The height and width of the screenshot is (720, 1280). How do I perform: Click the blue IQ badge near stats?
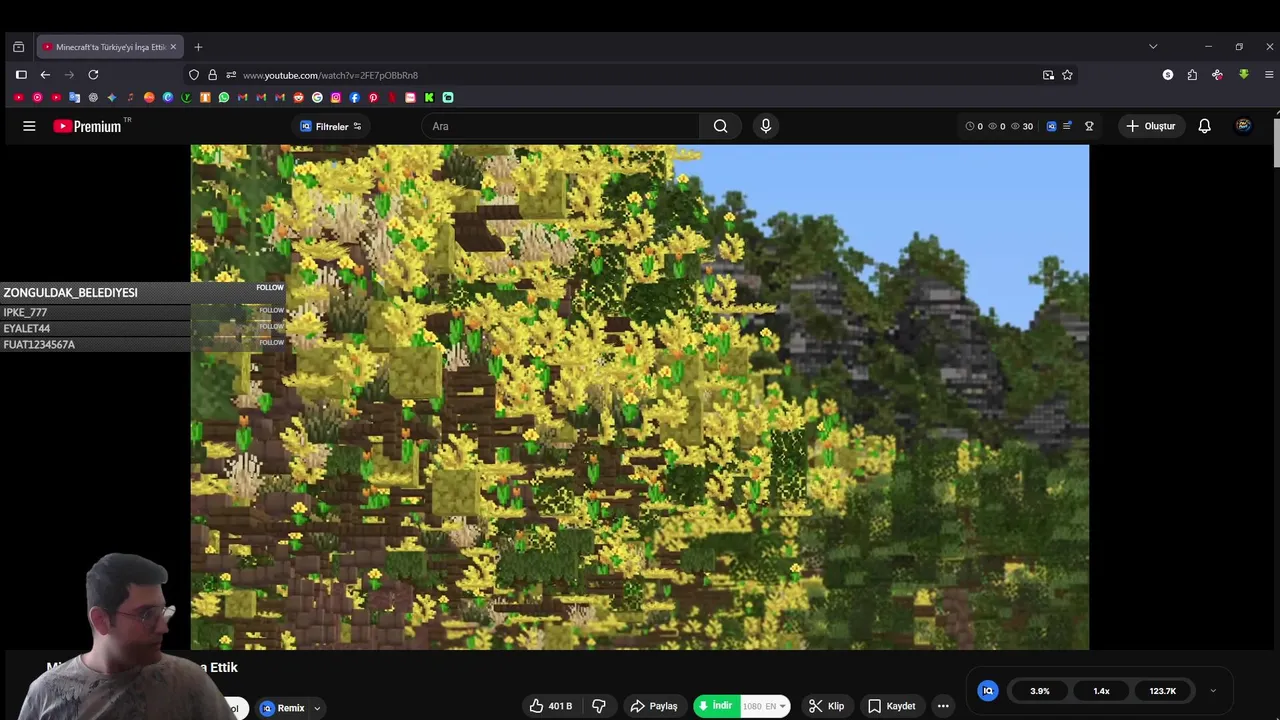pyautogui.click(x=988, y=691)
